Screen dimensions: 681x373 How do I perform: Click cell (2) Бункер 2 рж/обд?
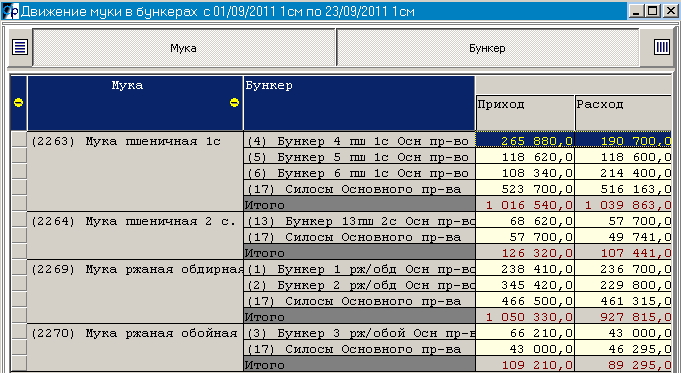(x=359, y=284)
